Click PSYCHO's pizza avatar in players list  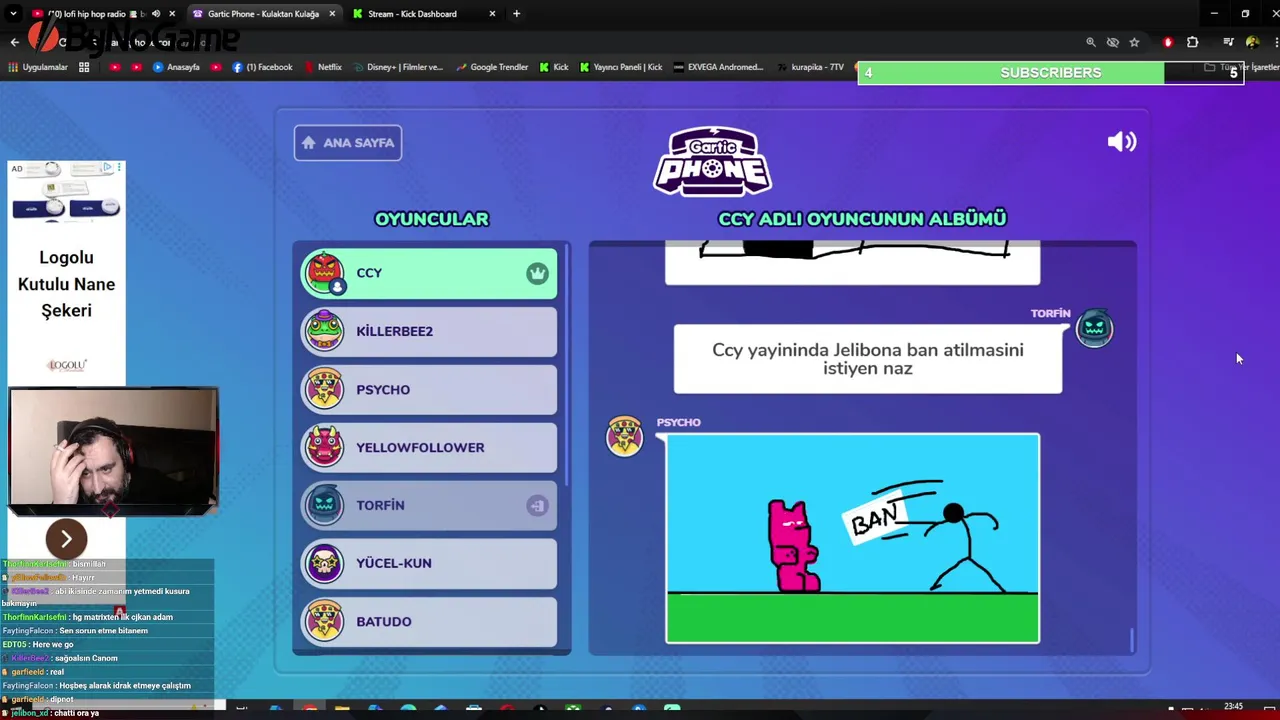[x=324, y=389]
